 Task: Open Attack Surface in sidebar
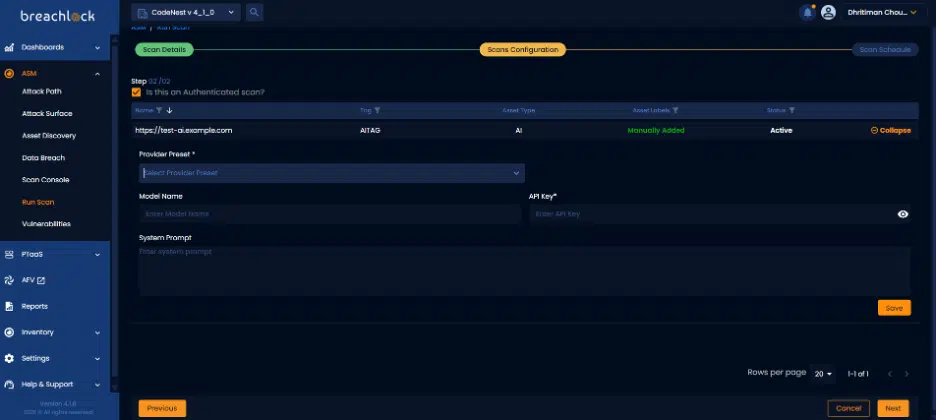click(x=47, y=114)
